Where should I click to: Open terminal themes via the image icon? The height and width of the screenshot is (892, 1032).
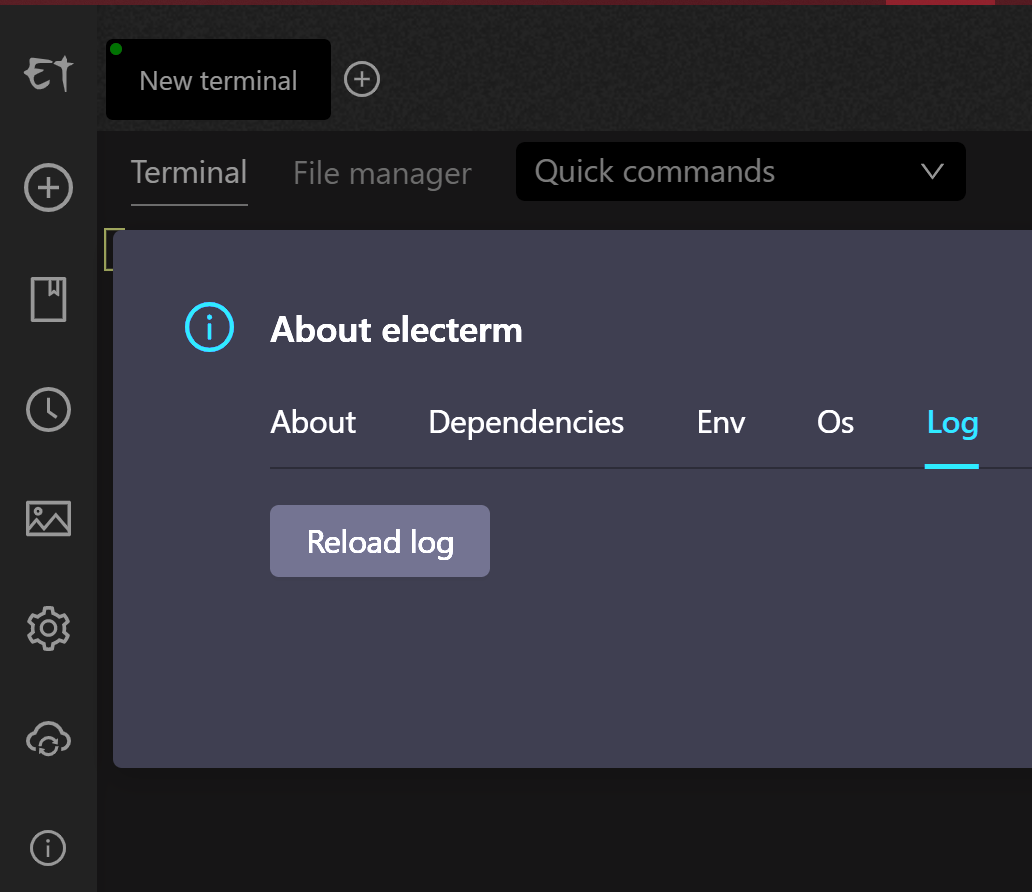(x=47, y=518)
